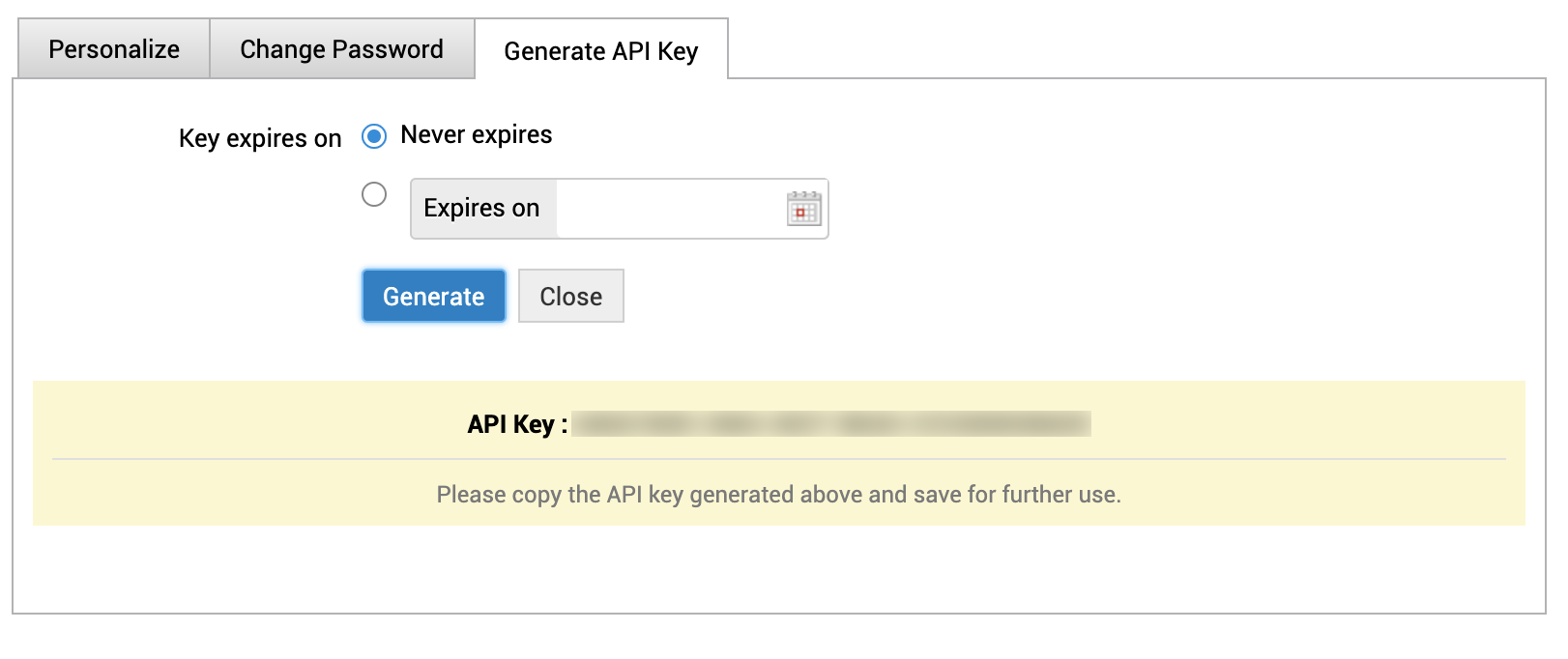The image size is (1568, 659).
Task: Click the "Never expires" label text
Action: [476, 135]
